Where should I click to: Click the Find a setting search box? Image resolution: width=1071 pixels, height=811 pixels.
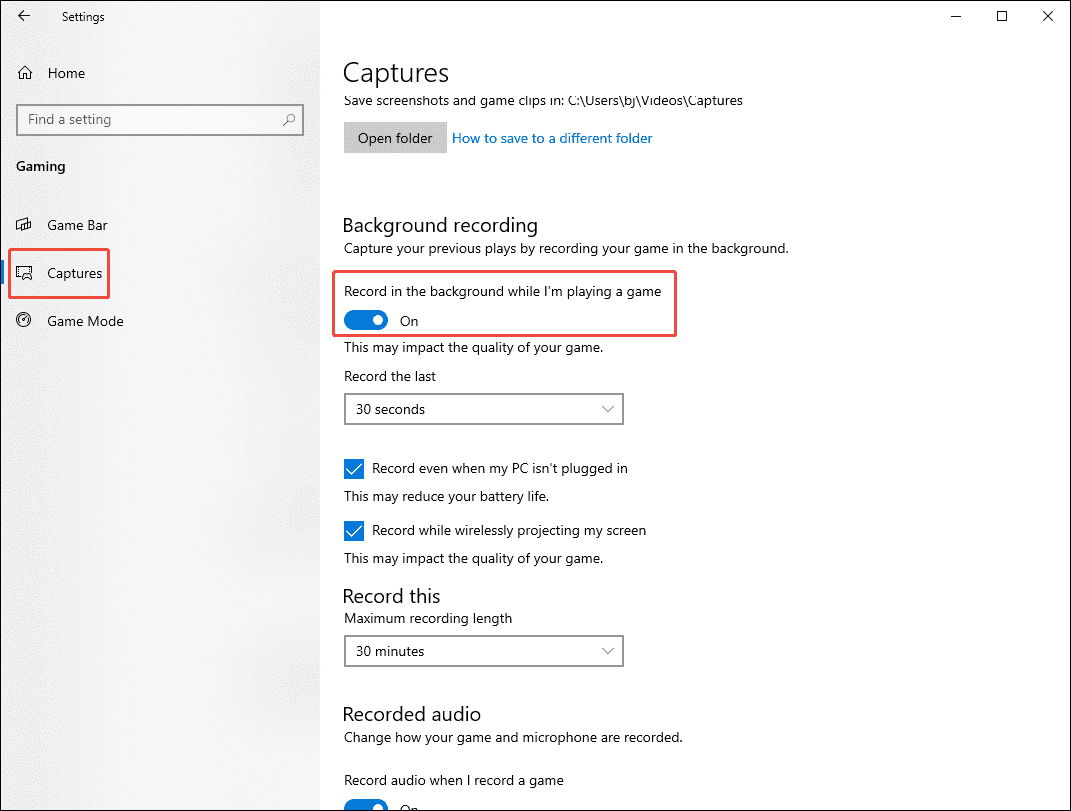160,120
